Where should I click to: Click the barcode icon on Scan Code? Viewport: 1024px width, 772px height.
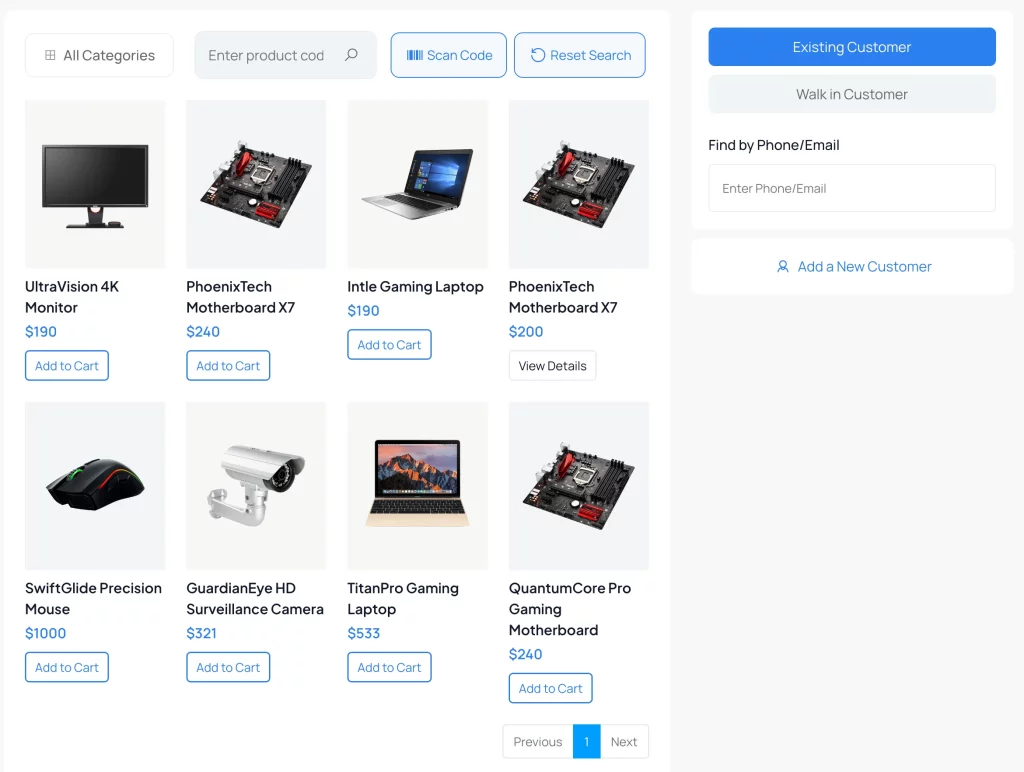pyautogui.click(x=415, y=55)
